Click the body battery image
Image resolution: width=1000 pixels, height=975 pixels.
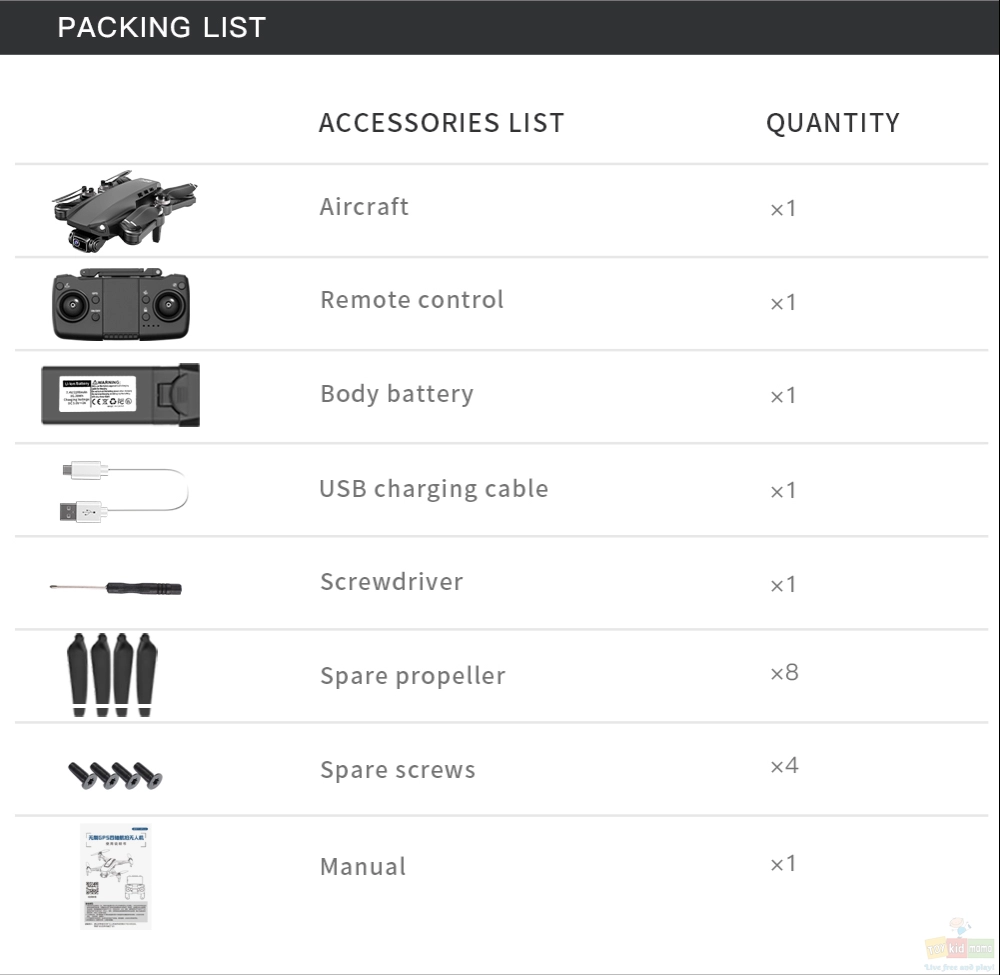coord(121,395)
